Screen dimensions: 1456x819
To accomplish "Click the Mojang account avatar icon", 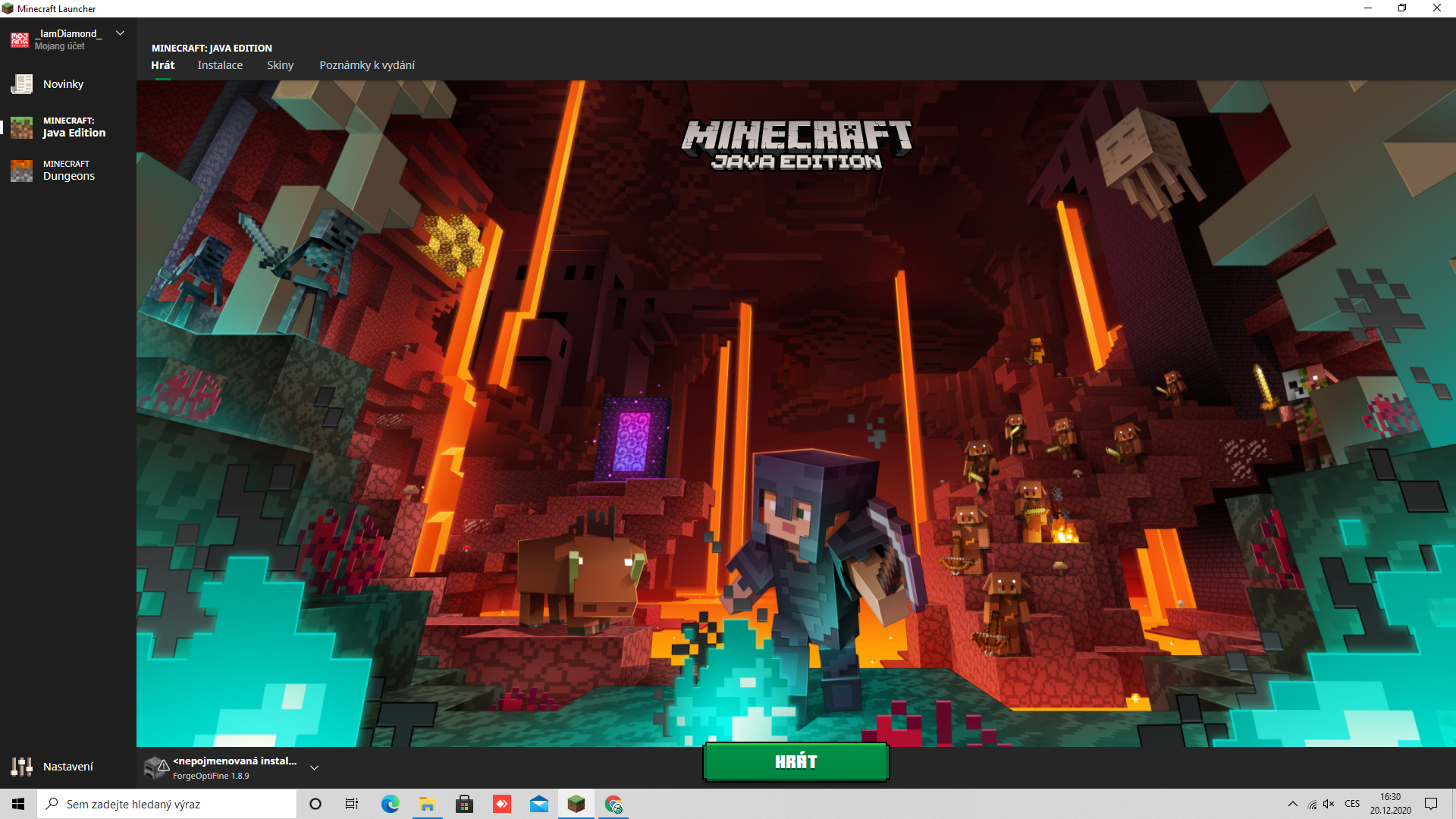I will tap(20, 39).
